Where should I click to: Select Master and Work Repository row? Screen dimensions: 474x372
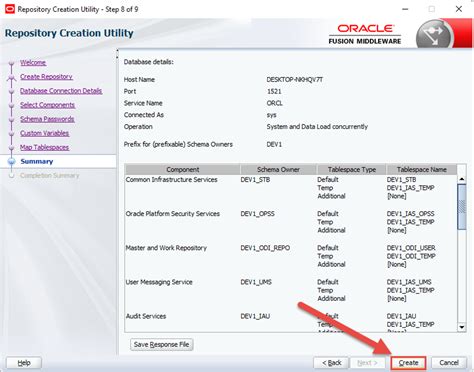(x=291, y=256)
